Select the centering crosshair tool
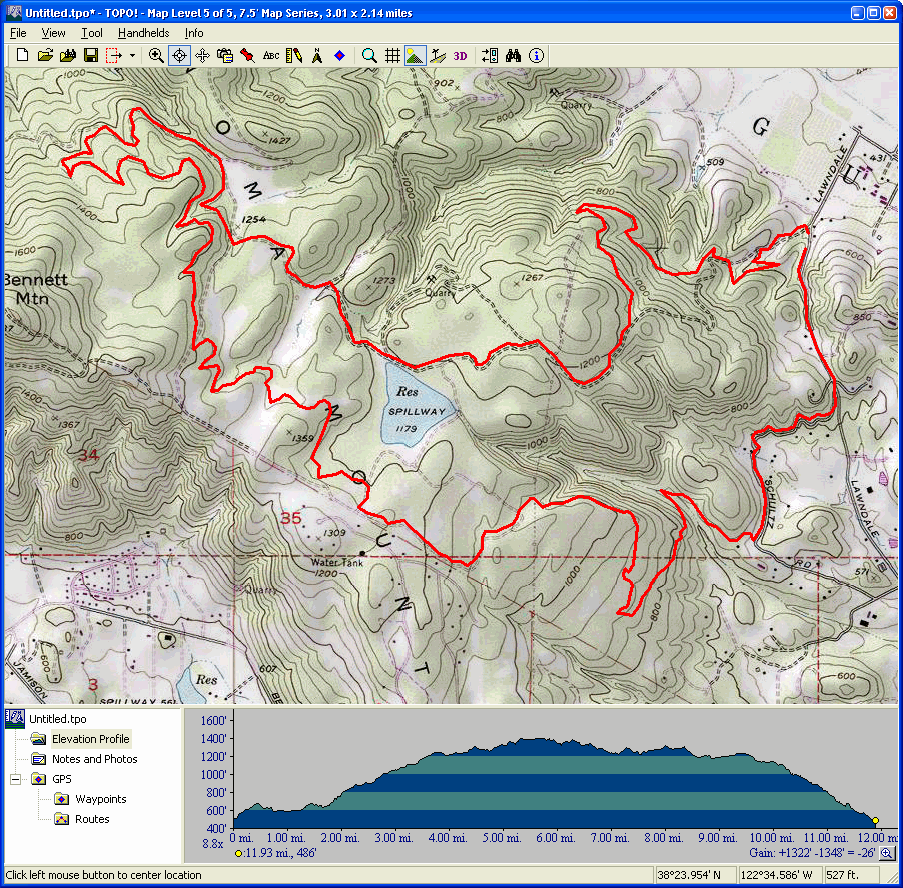Screen dimensions: 903x888 point(180,56)
